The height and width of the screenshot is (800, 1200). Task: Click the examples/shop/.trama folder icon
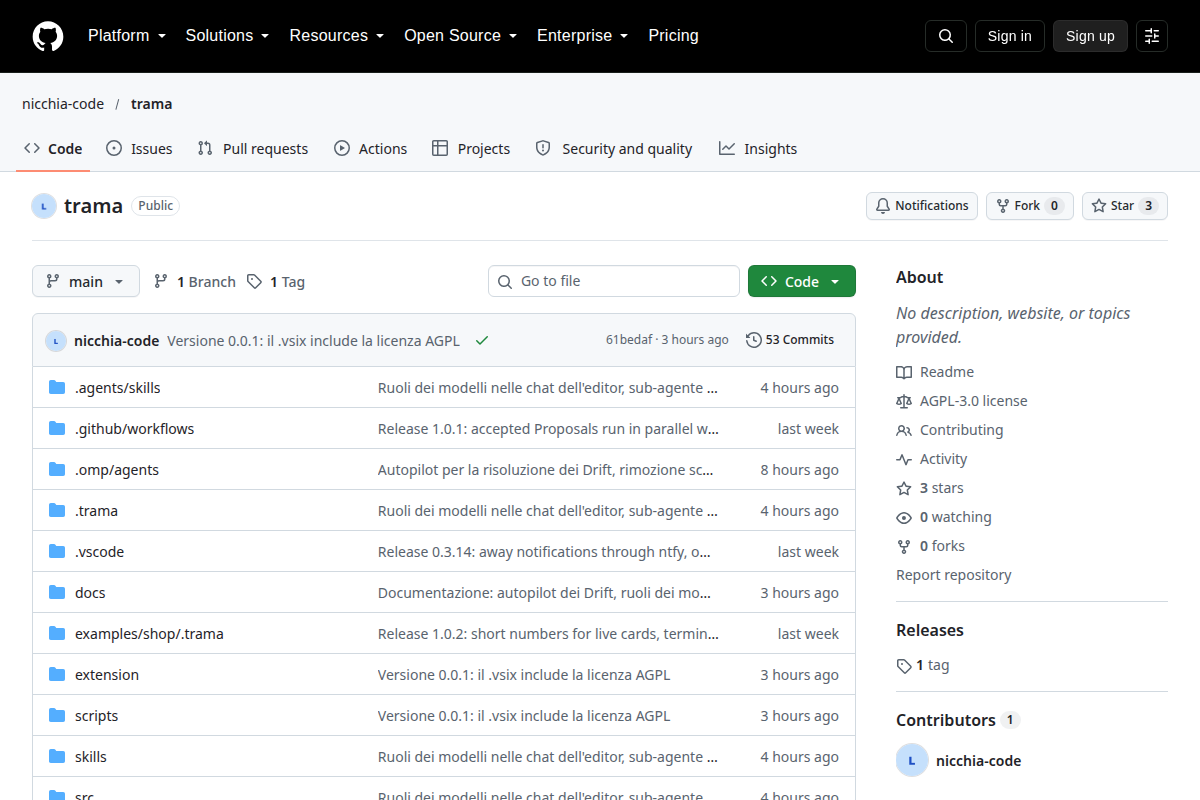tap(57, 634)
